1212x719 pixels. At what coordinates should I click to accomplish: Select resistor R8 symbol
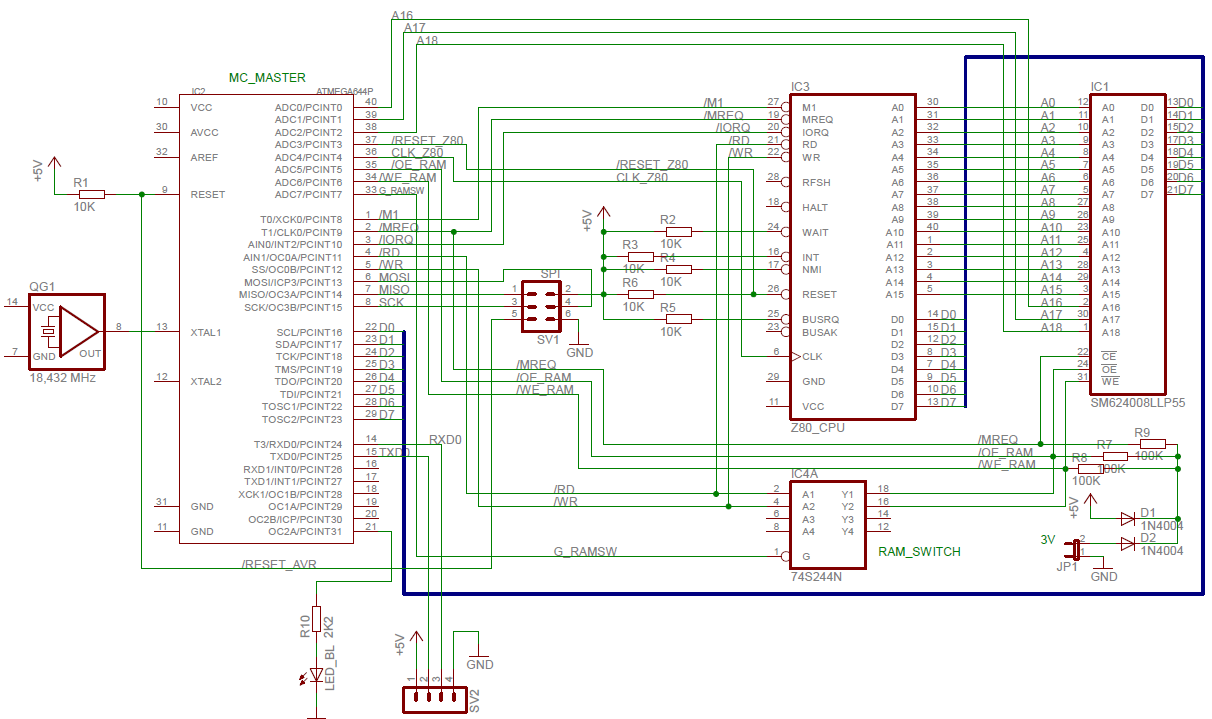point(1090,468)
